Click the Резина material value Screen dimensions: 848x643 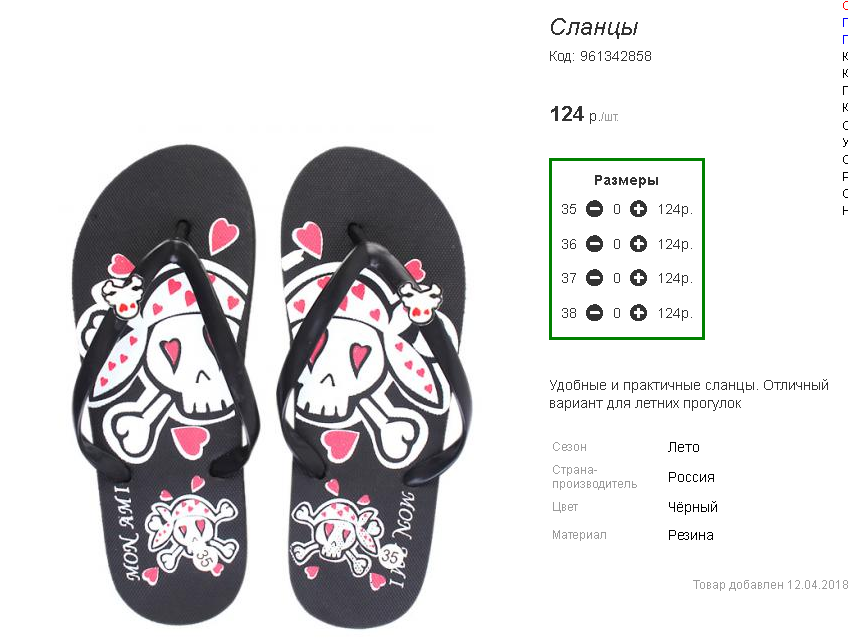(x=691, y=535)
